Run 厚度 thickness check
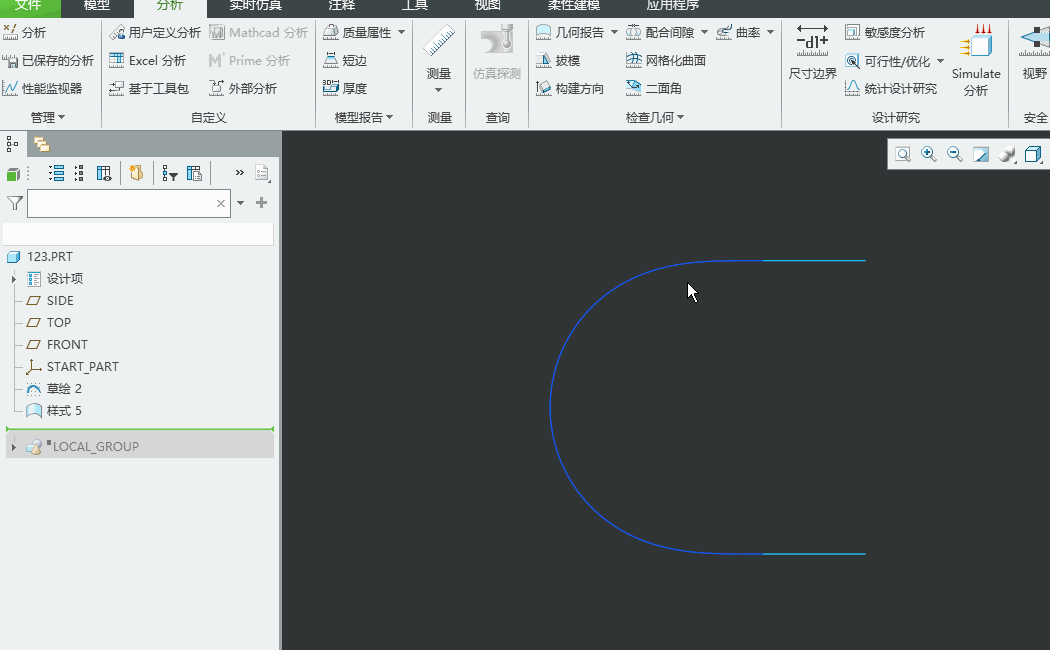Viewport: 1050px width, 650px height. coord(346,88)
